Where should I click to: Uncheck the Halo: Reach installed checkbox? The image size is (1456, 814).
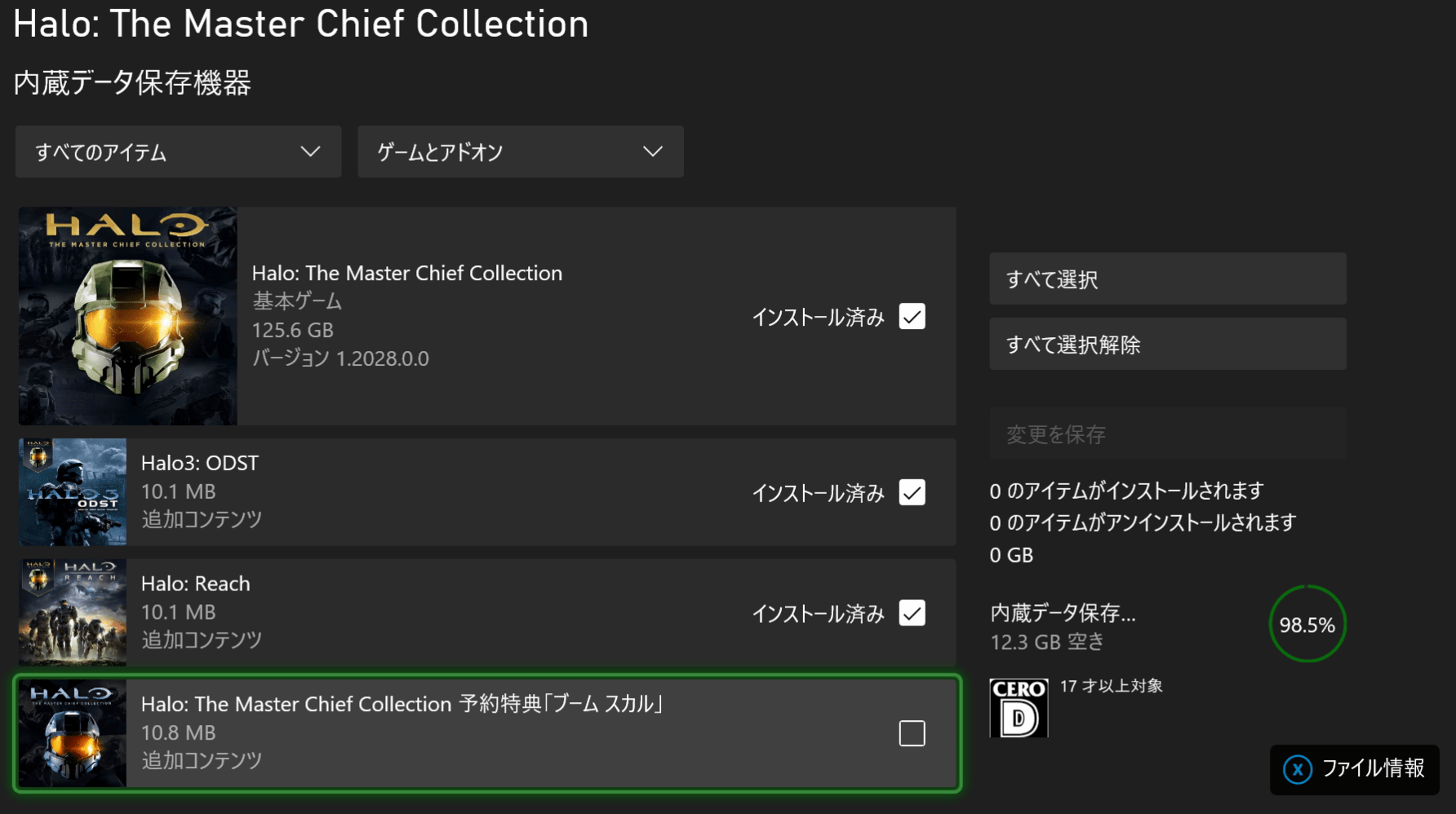(912, 613)
